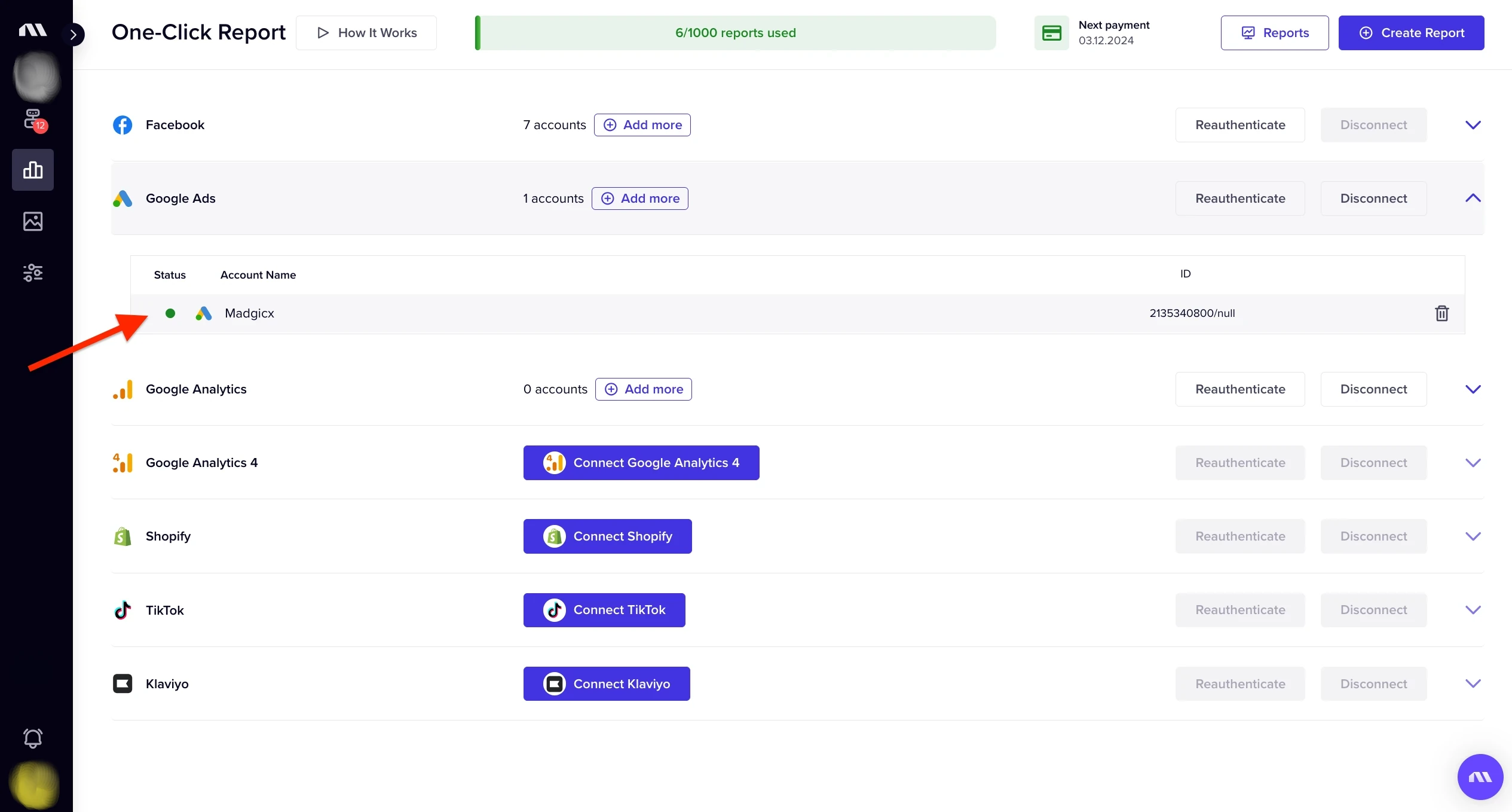This screenshot has height=812, width=1512.
Task: Expand the Google Analytics 4 row
Action: [x=1473, y=463]
